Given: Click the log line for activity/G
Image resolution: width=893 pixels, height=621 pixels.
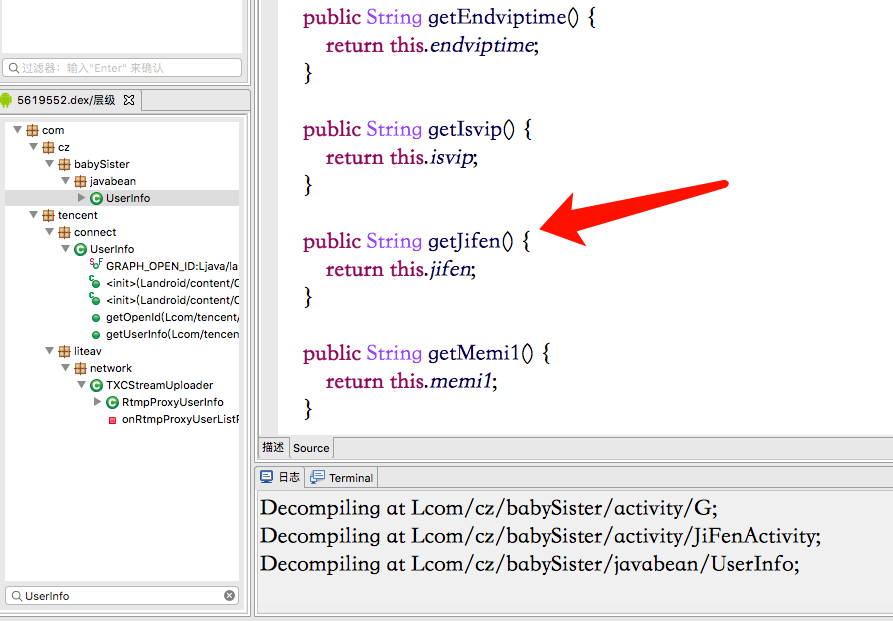Looking at the screenshot, I should [489, 508].
